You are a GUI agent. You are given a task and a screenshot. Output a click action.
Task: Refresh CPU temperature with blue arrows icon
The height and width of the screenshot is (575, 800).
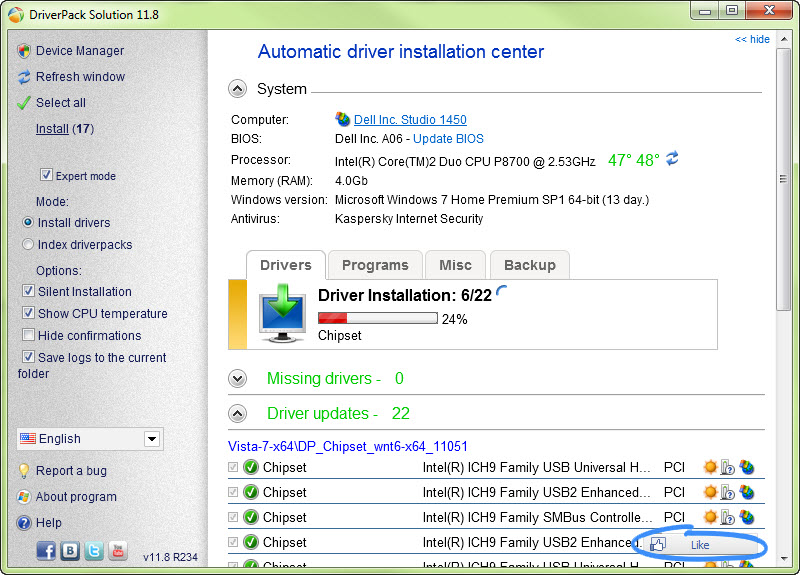click(672, 159)
